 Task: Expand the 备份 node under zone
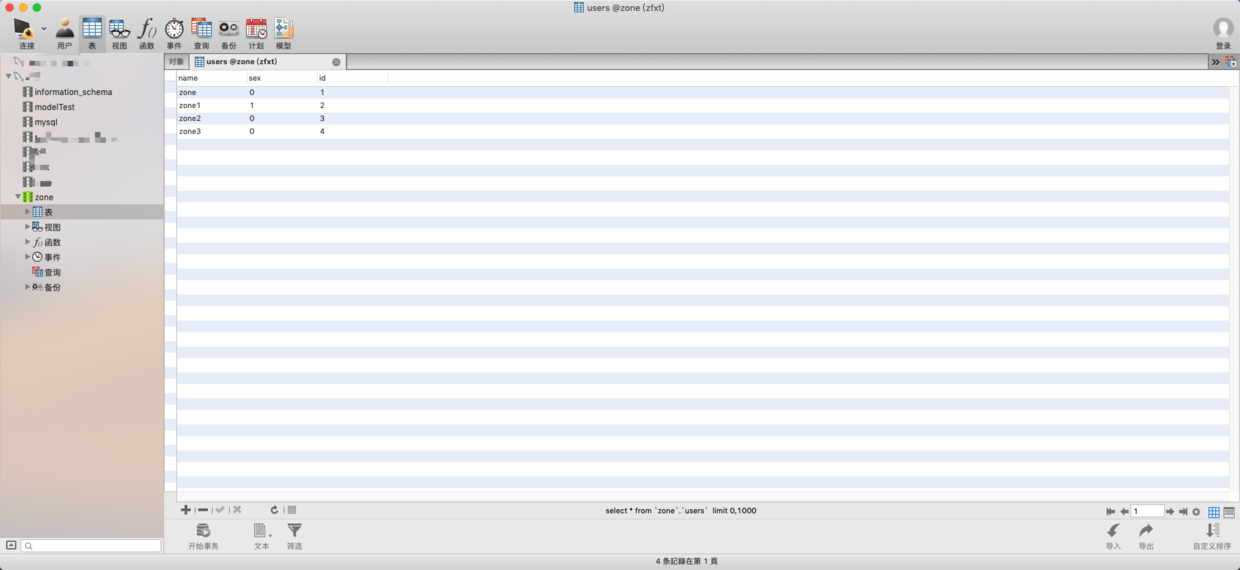point(28,287)
